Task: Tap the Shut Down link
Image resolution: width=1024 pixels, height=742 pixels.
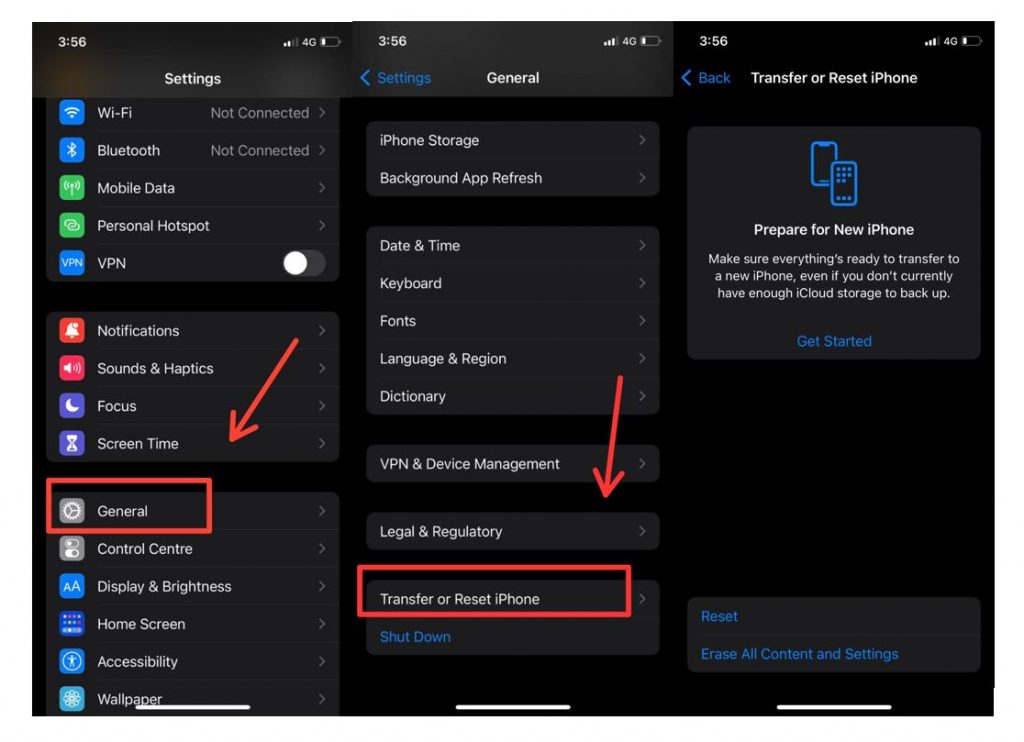Action: click(415, 637)
